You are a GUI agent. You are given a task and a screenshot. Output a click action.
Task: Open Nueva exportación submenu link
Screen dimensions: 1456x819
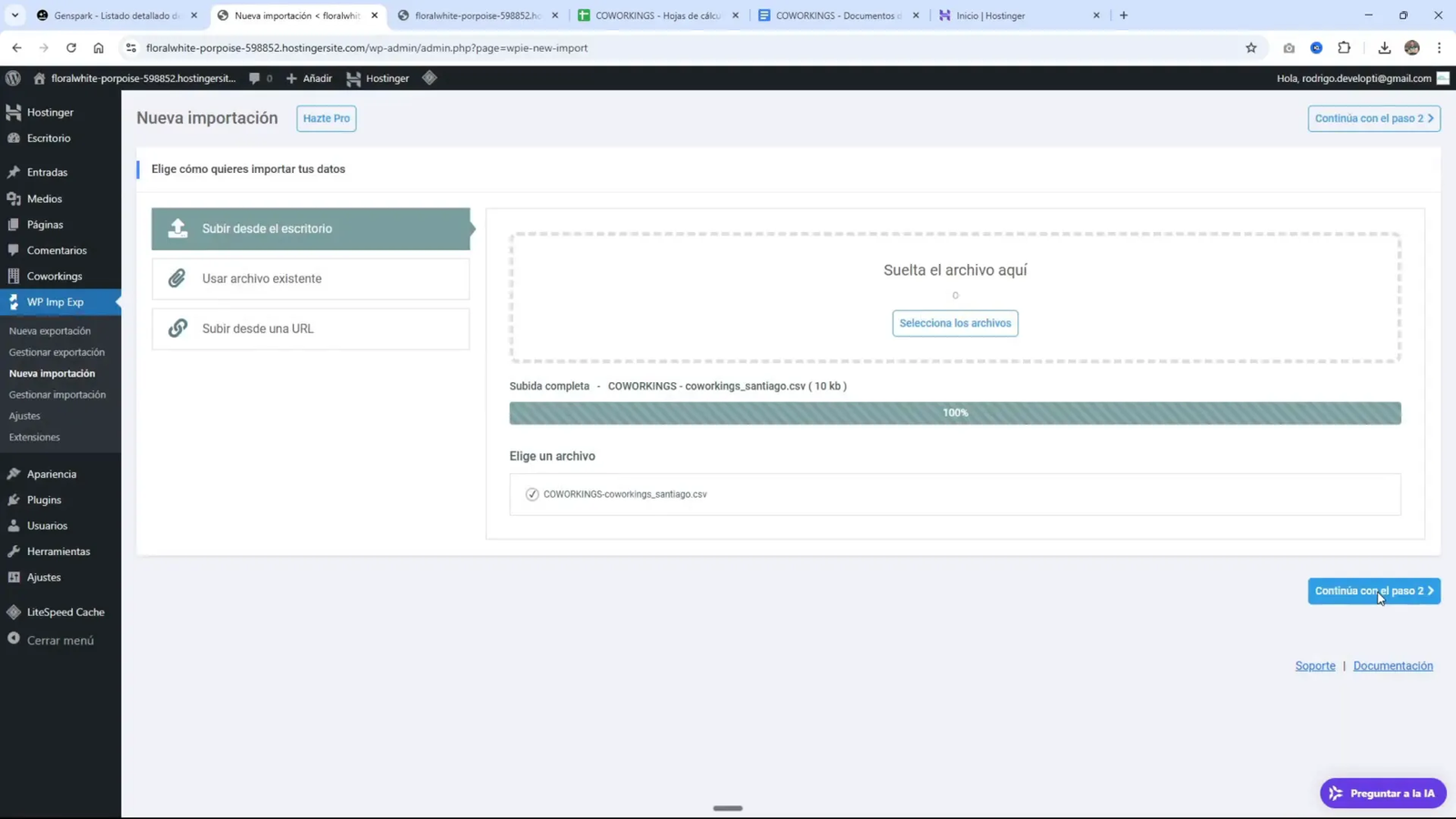(x=50, y=331)
